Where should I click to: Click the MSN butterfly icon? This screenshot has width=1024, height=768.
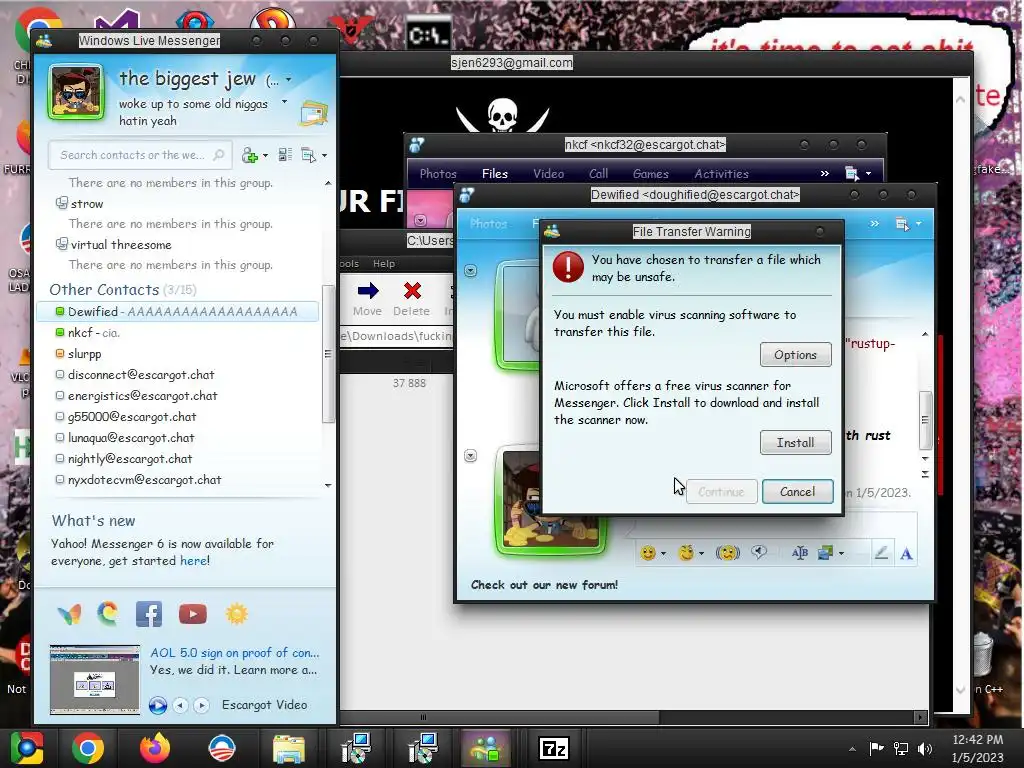pyautogui.click(x=69, y=614)
